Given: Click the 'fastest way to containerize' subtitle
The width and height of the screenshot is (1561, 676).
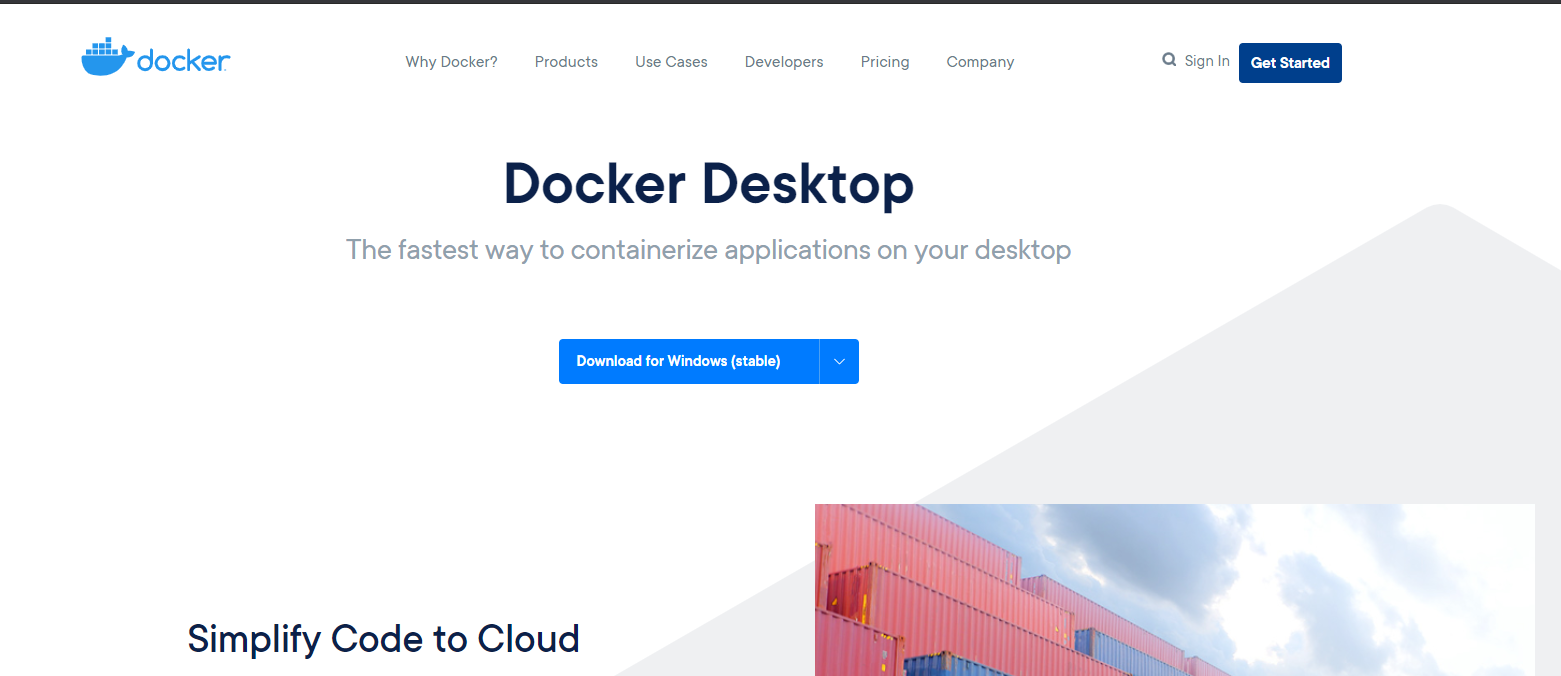Looking at the screenshot, I should click(709, 250).
